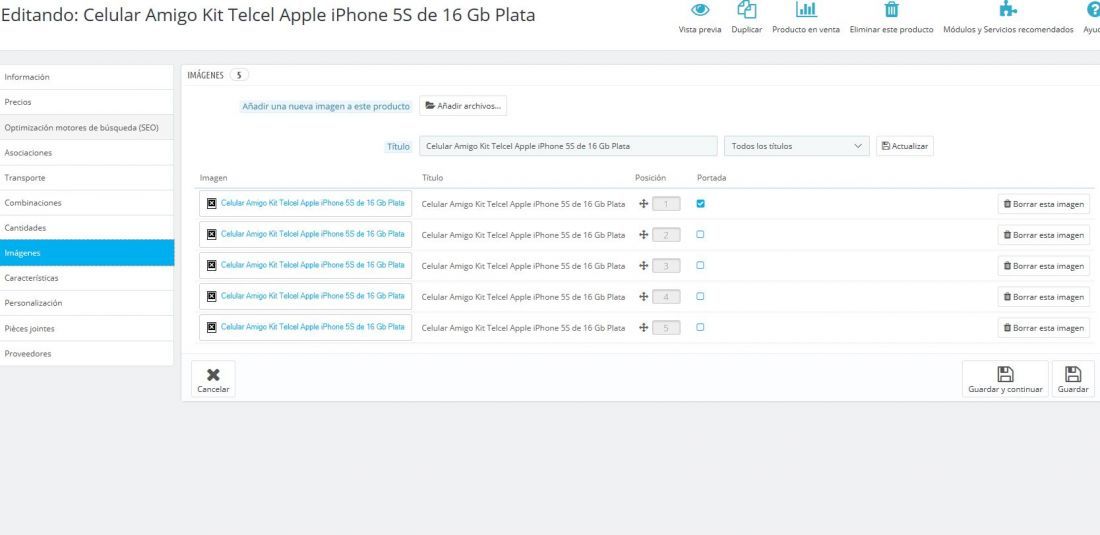
Task: Open the Cantidades tab
Action: pyautogui.click(x=86, y=228)
